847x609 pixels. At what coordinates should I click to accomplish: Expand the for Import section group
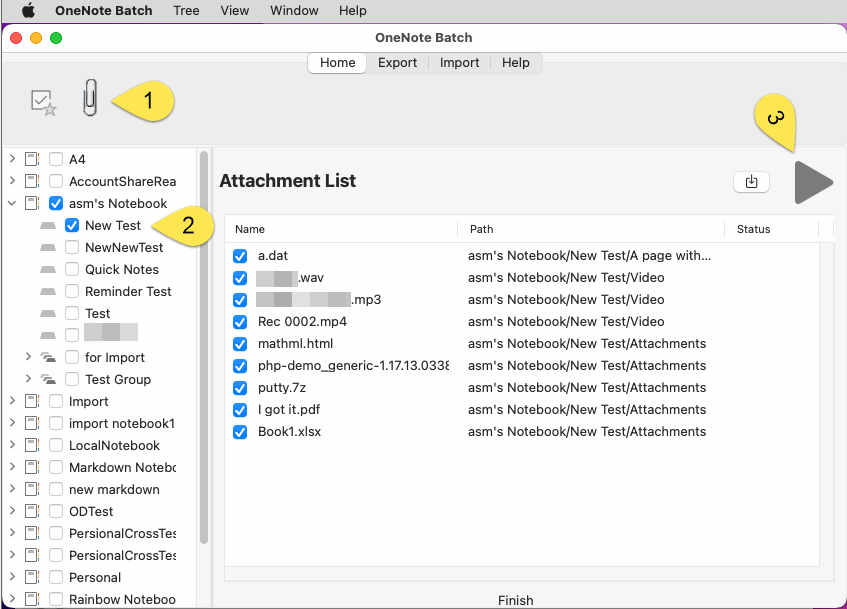point(29,357)
